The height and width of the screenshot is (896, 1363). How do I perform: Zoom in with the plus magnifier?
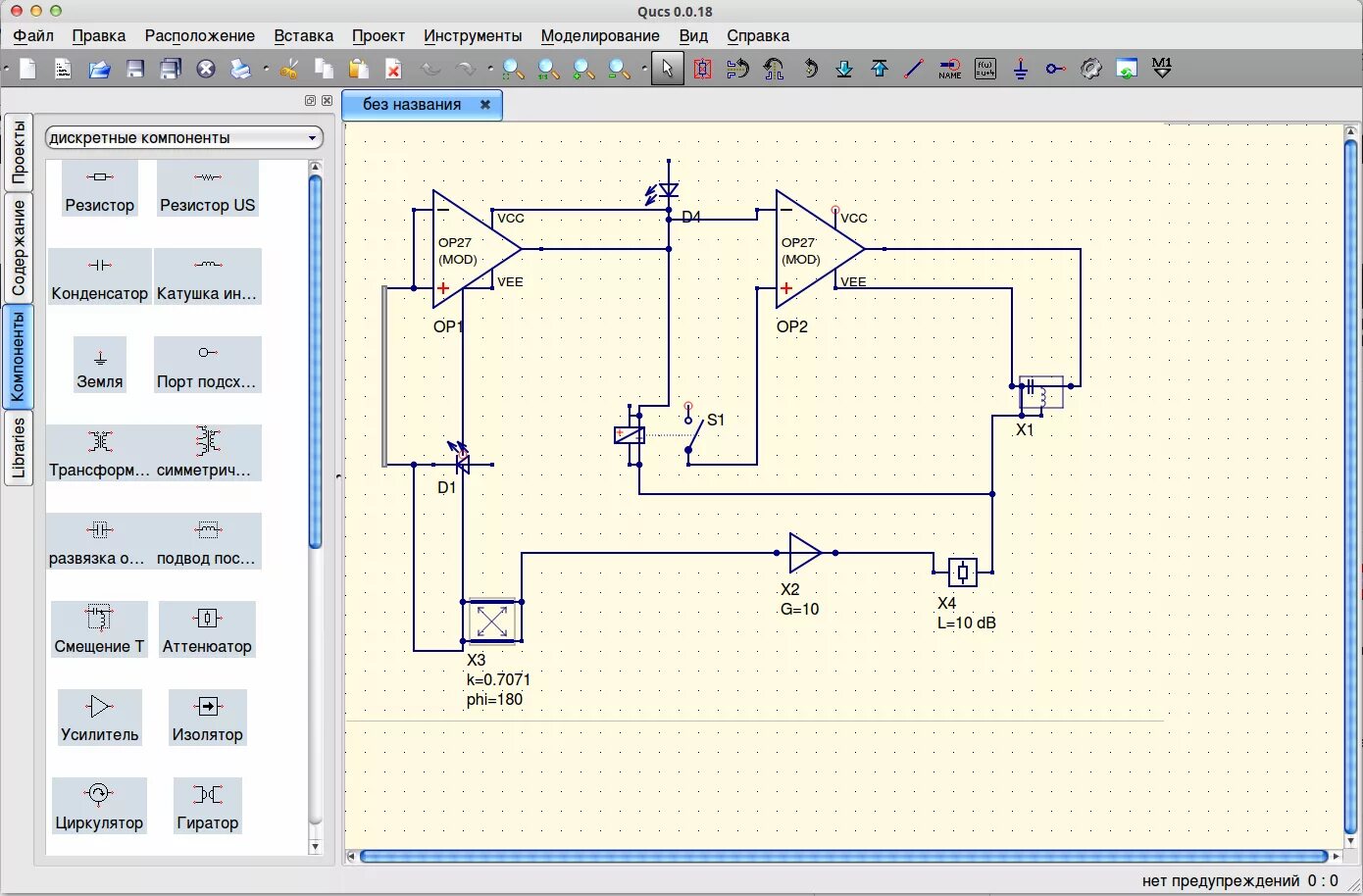point(583,69)
